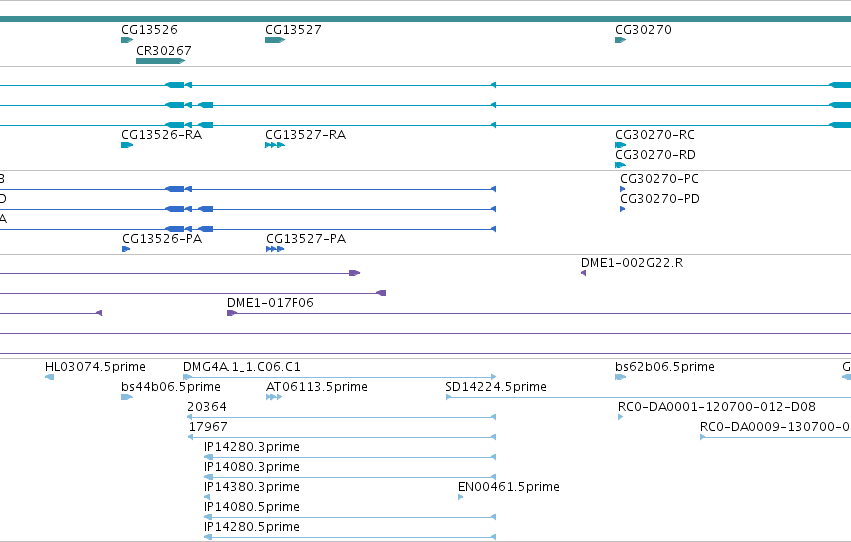Click the CG30270 gene arrow glyph
The image size is (851, 542).
point(621,40)
